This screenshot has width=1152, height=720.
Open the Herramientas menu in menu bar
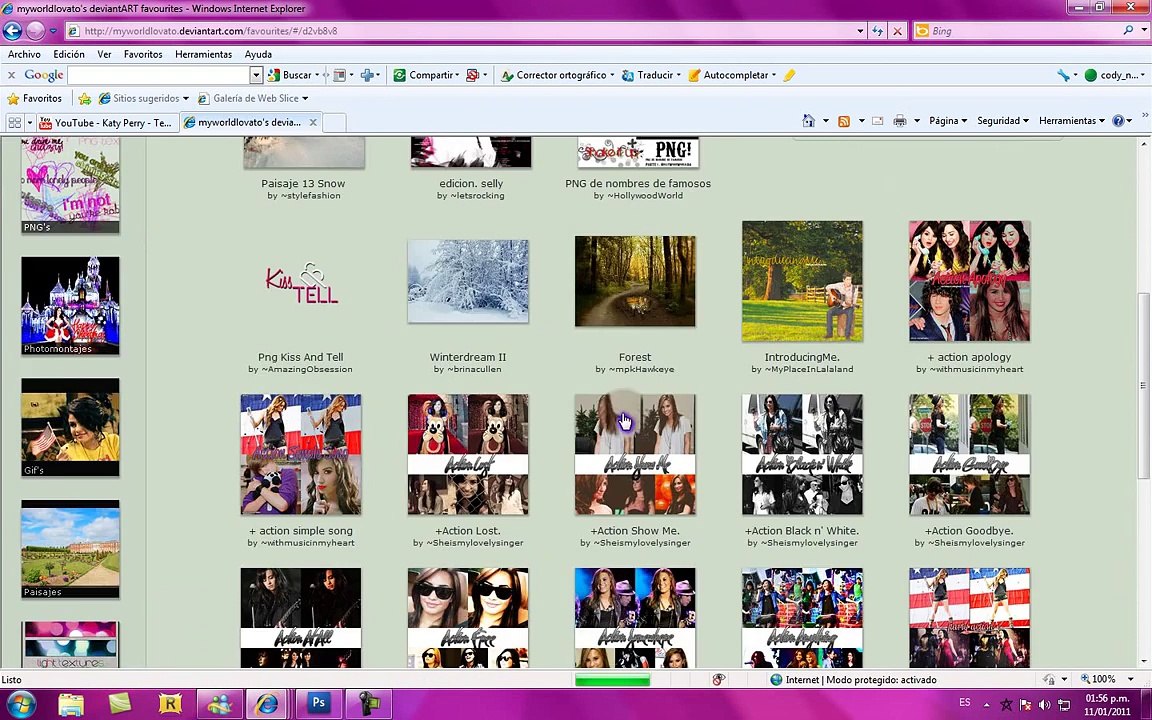(x=203, y=54)
